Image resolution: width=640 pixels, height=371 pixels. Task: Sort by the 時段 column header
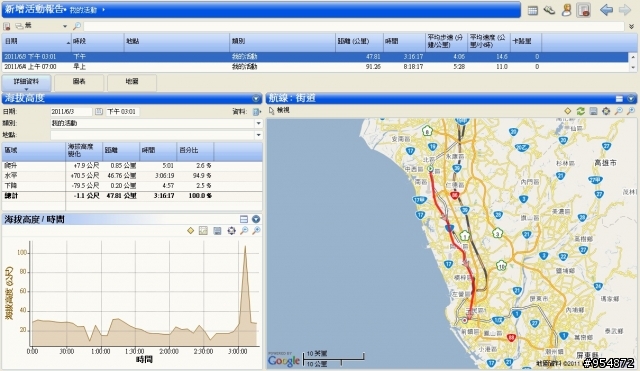(x=98, y=41)
